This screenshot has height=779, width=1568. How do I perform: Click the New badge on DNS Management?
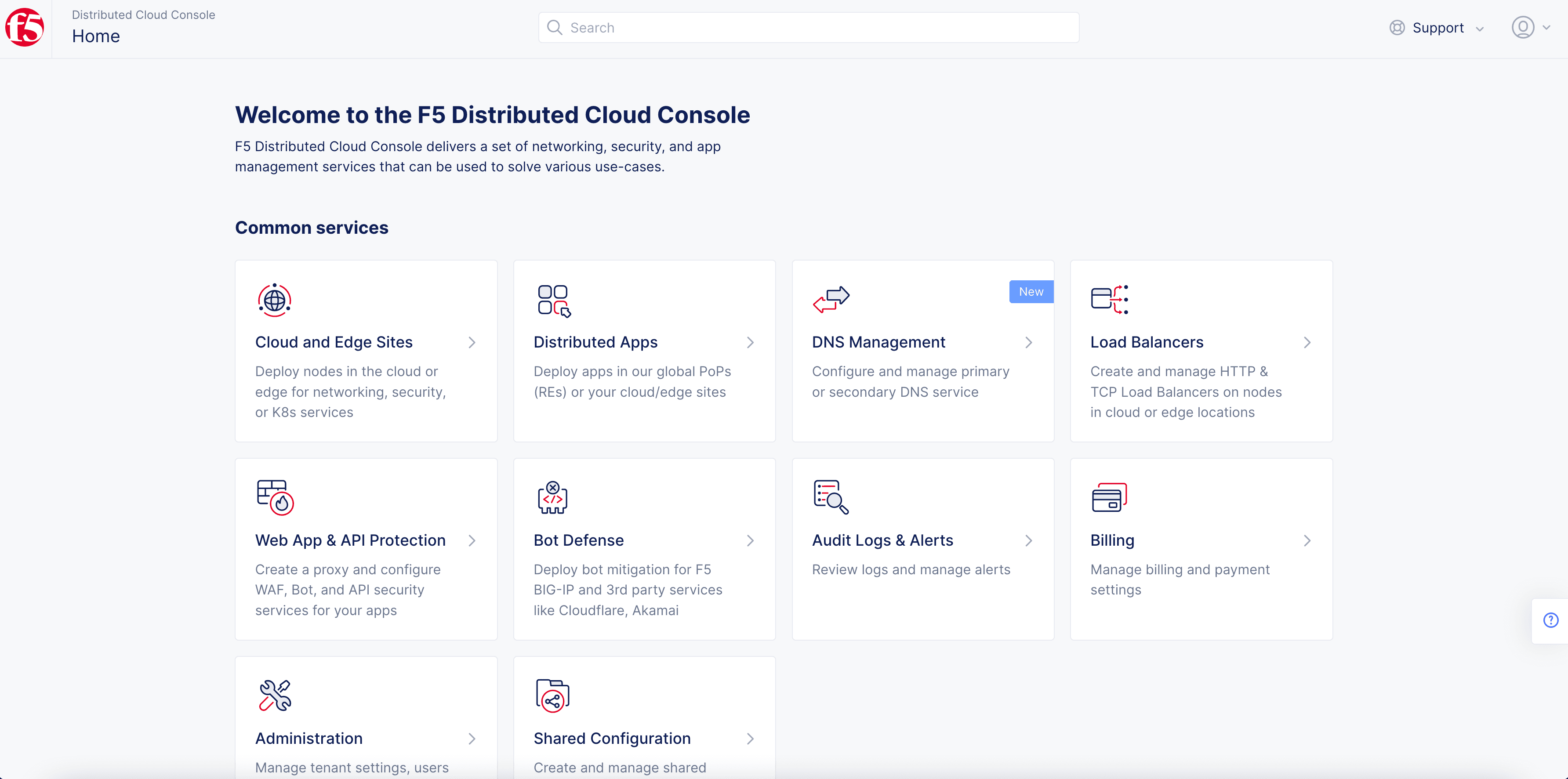pos(1031,291)
